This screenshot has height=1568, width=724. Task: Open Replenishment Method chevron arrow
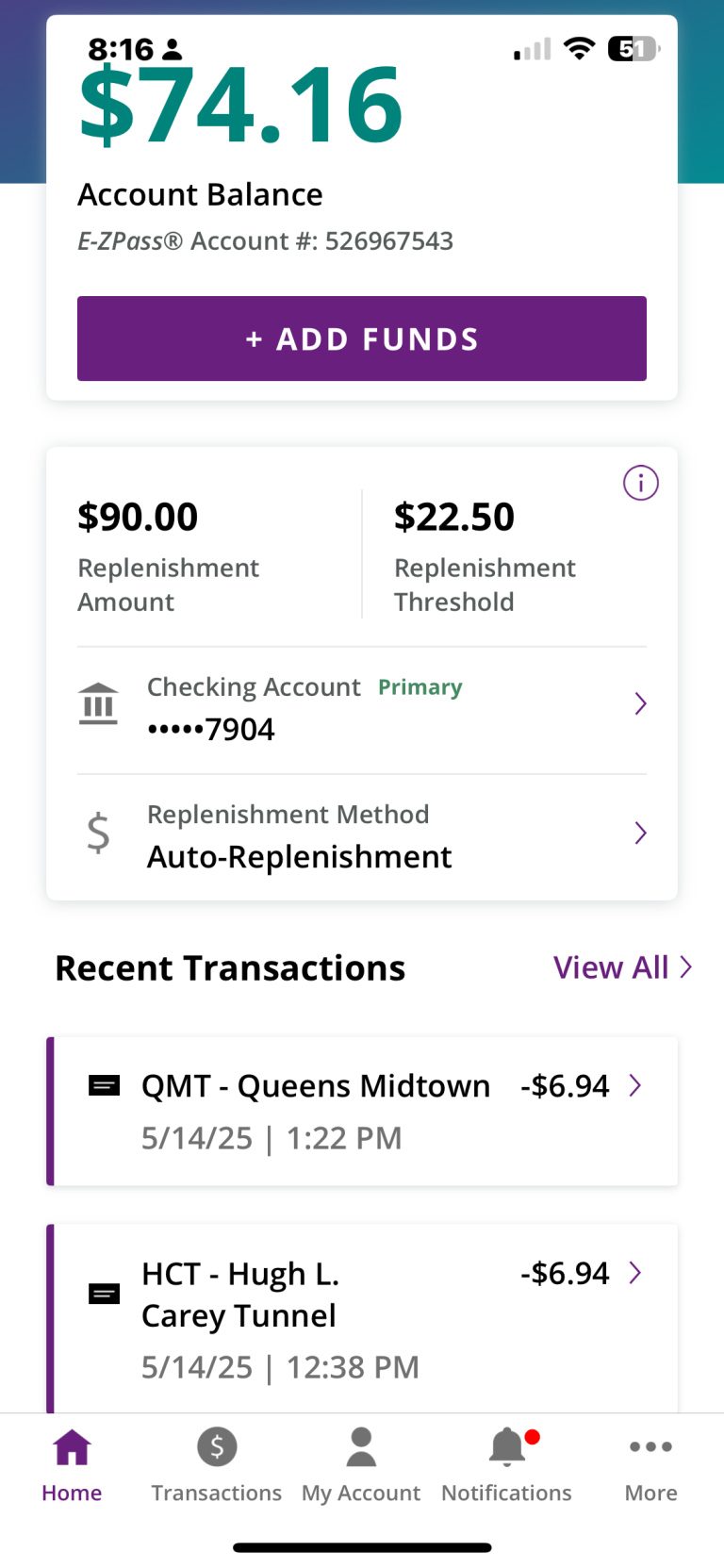pyautogui.click(x=640, y=833)
